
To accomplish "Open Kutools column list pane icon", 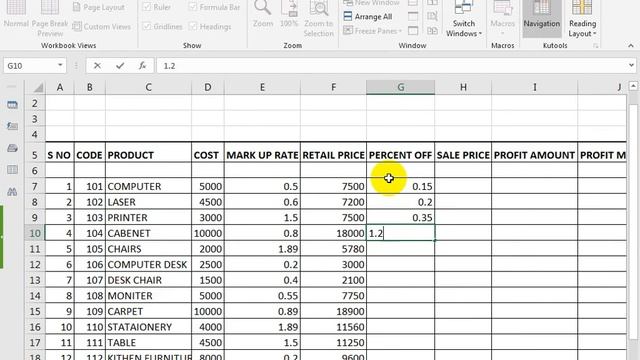I will click(12, 169).
